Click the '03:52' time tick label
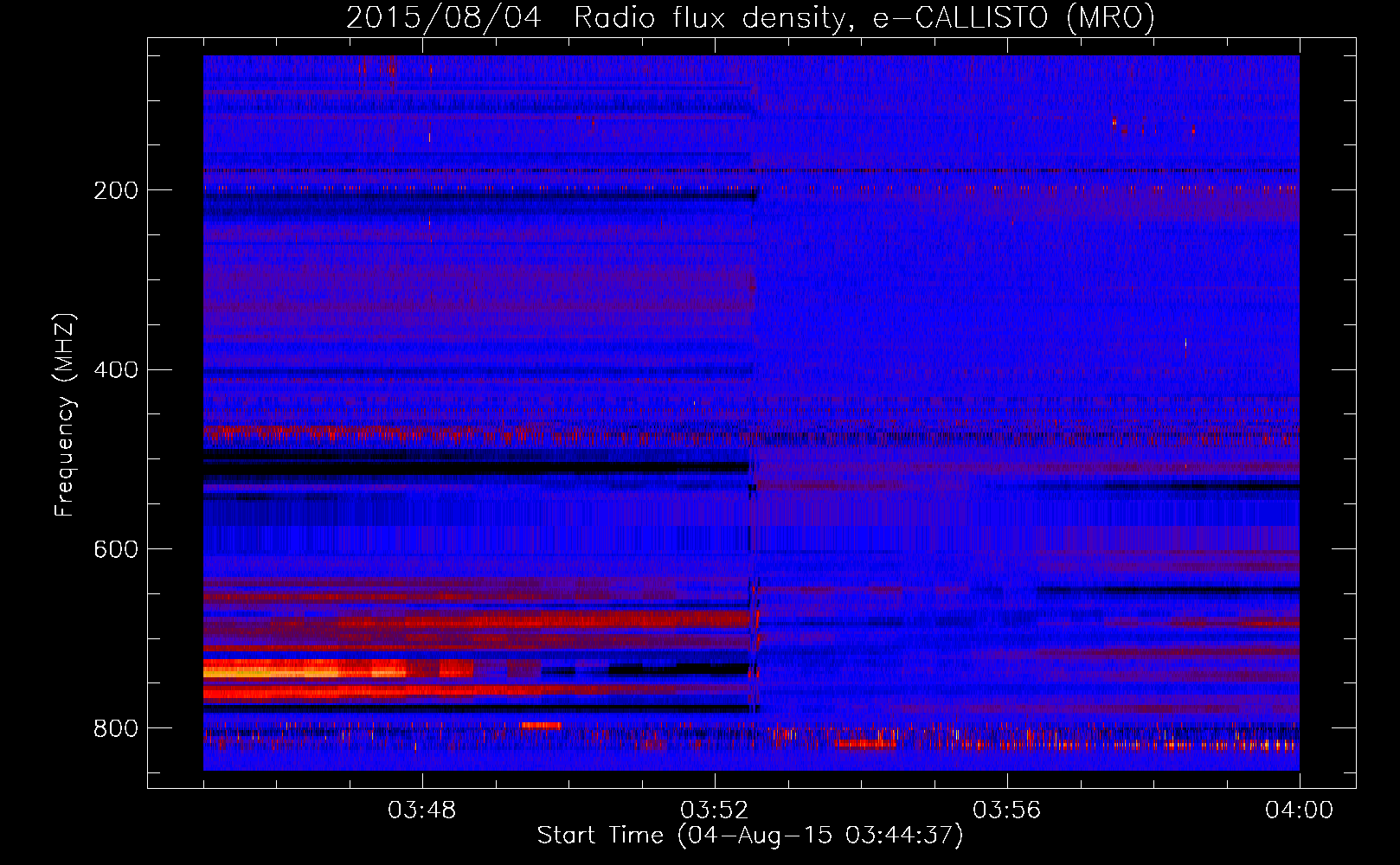The image size is (1400, 865). (x=714, y=811)
